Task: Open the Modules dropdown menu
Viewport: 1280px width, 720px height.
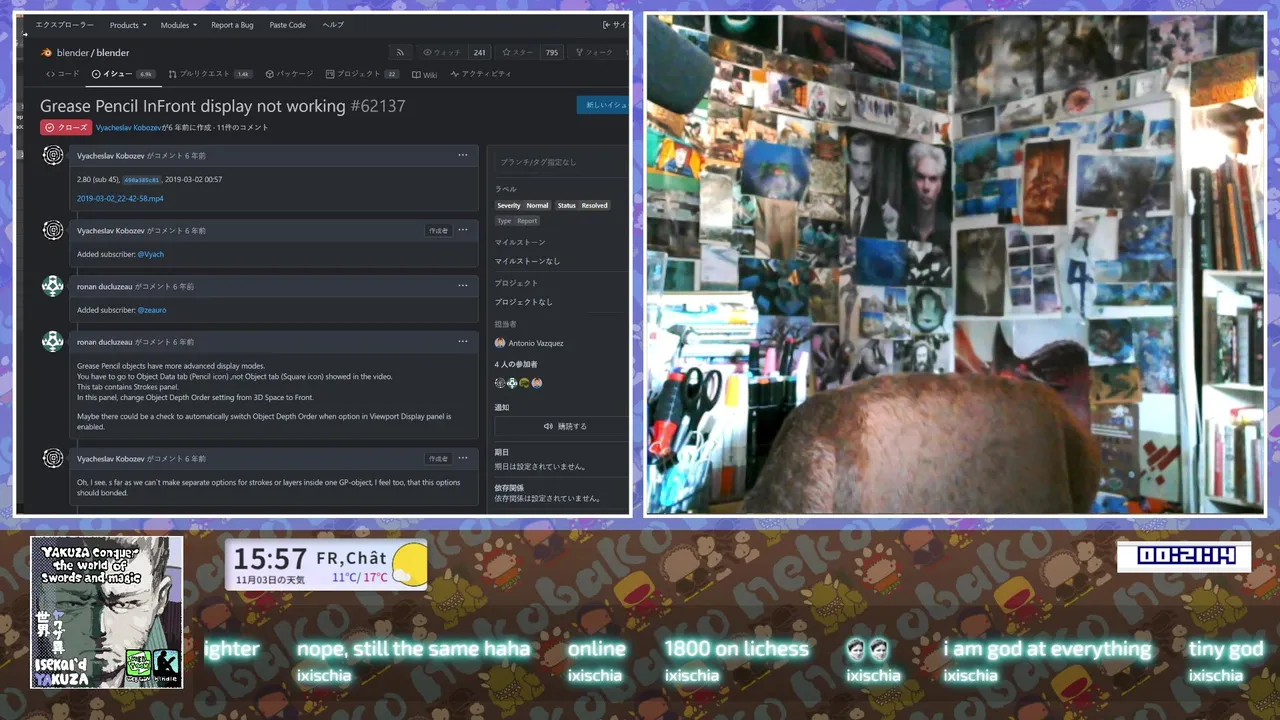Action: (179, 25)
